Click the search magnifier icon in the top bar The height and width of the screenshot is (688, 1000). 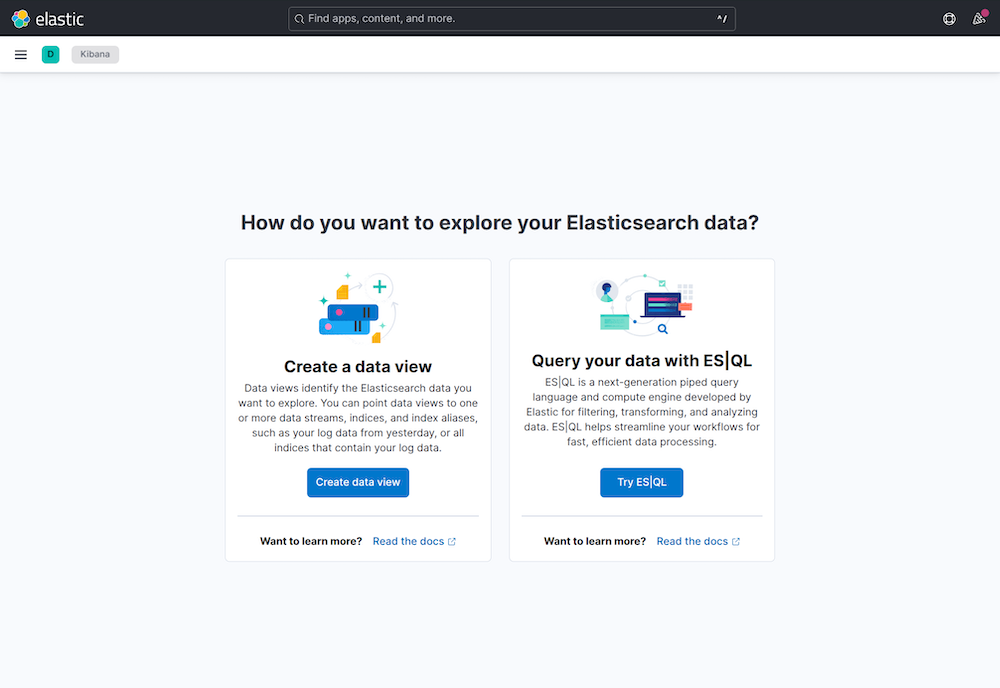(299, 19)
